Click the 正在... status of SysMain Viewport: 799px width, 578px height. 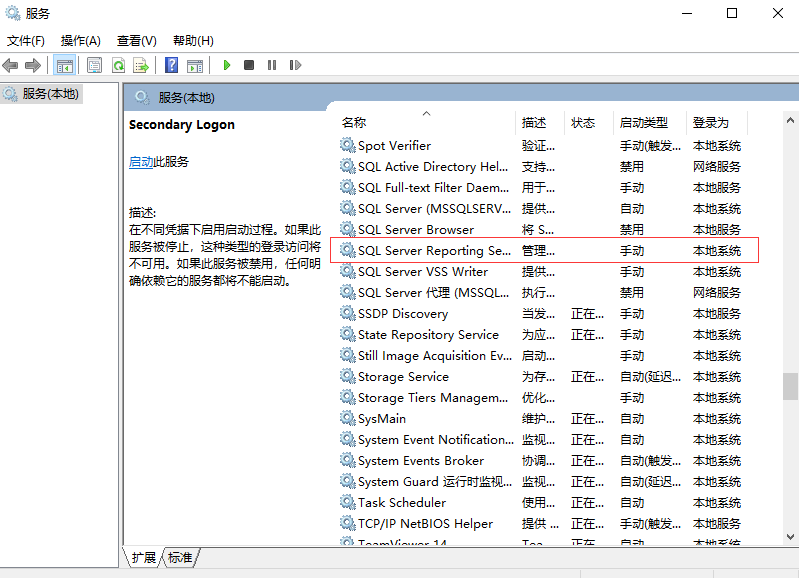[587, 418]
